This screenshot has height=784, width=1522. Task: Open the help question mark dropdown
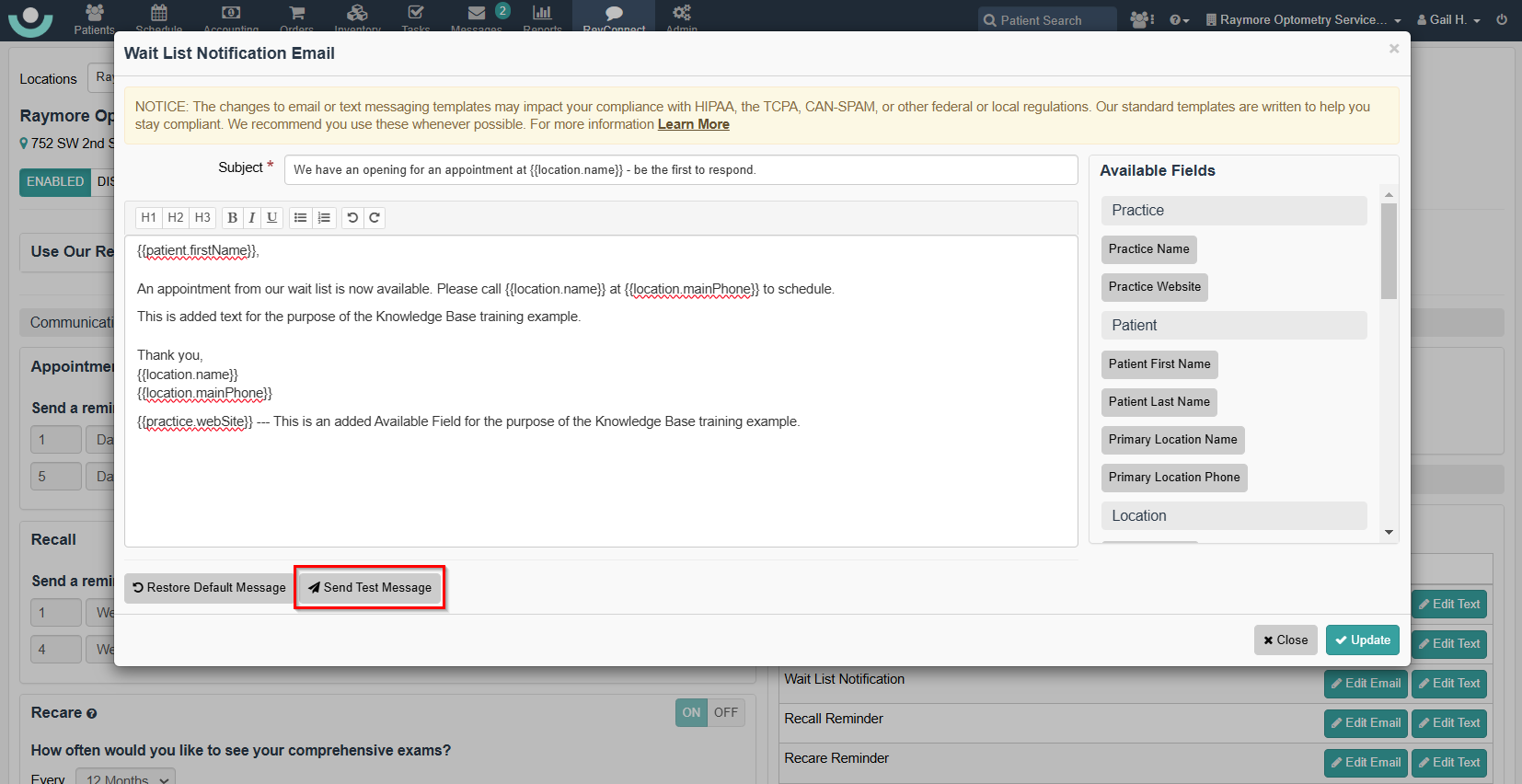[1179, 19]
